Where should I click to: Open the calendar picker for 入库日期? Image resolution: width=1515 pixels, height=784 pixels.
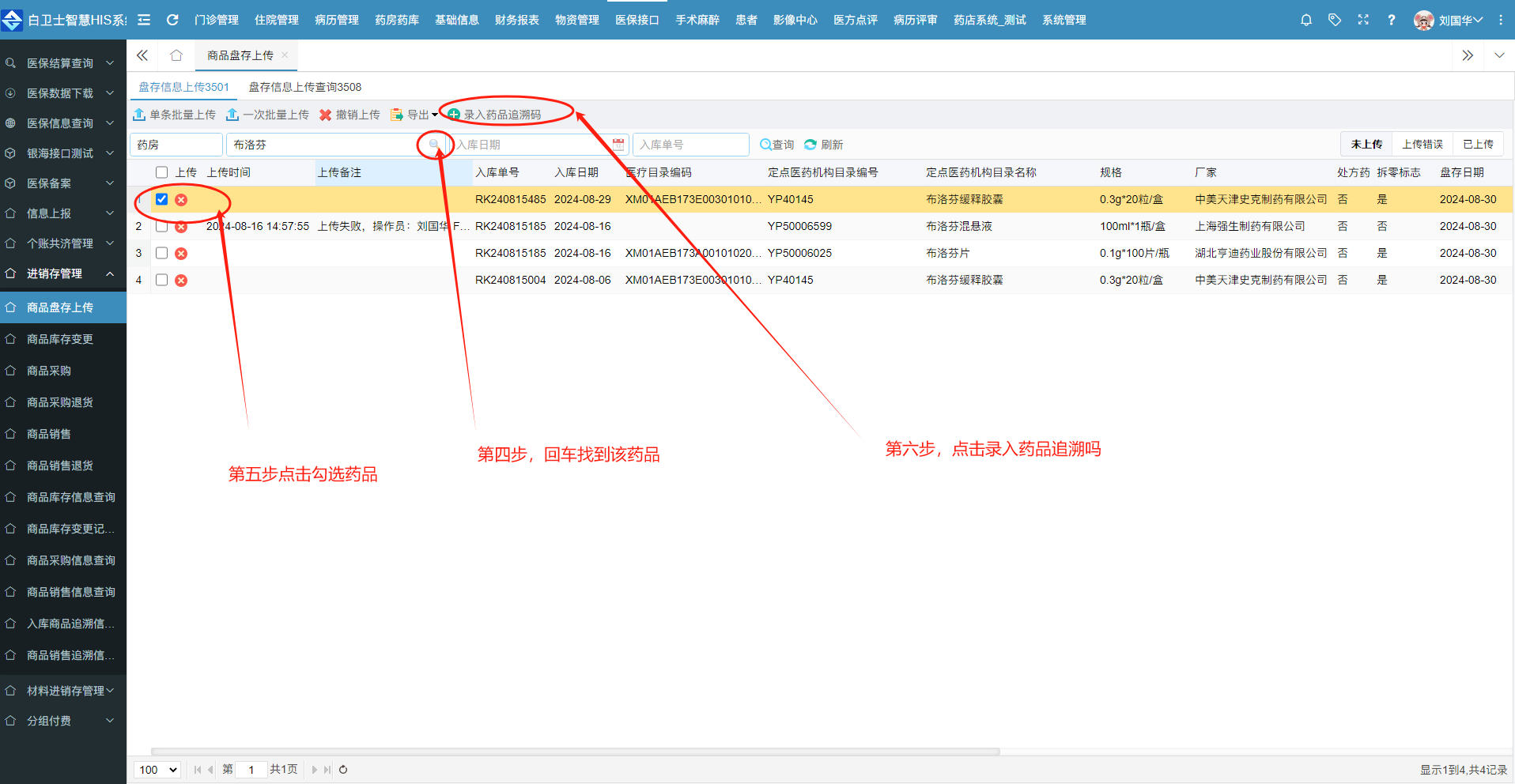click(x=618, y=145)
